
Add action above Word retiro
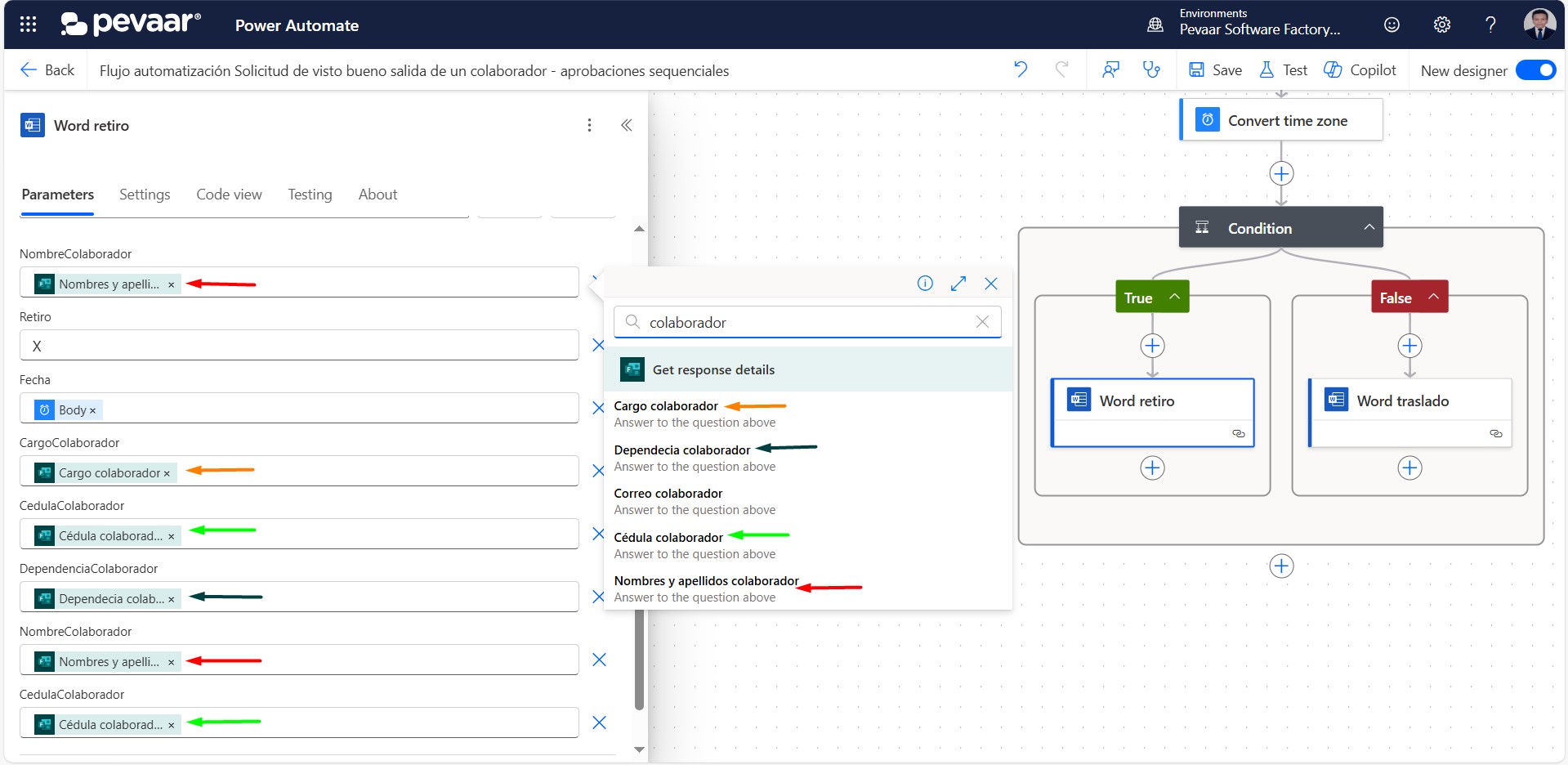point(1152,346)
